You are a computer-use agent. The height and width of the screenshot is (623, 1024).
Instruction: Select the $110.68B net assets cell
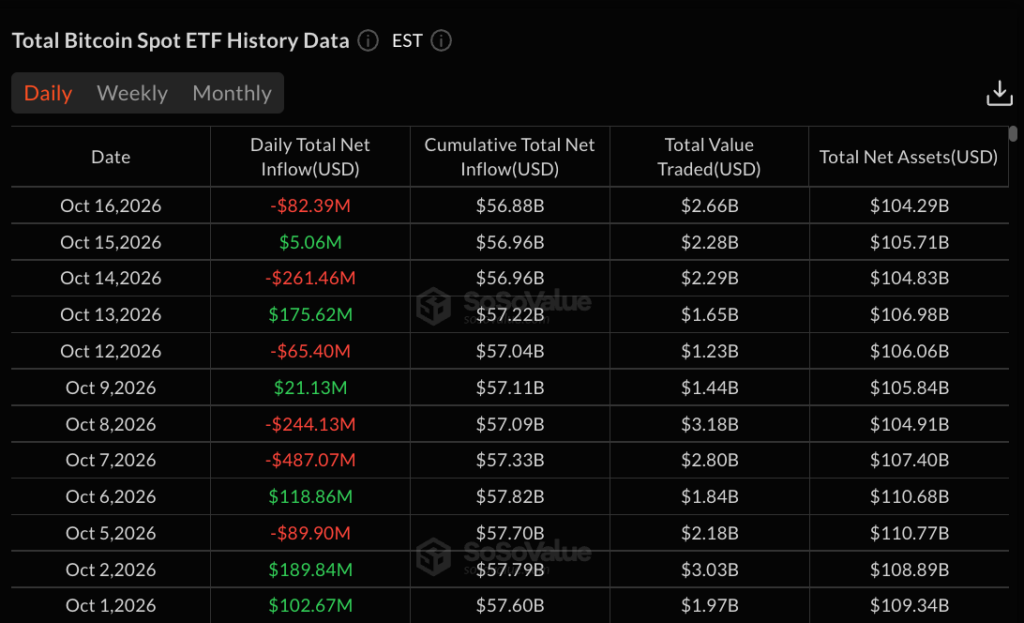[x=909, y=497]
